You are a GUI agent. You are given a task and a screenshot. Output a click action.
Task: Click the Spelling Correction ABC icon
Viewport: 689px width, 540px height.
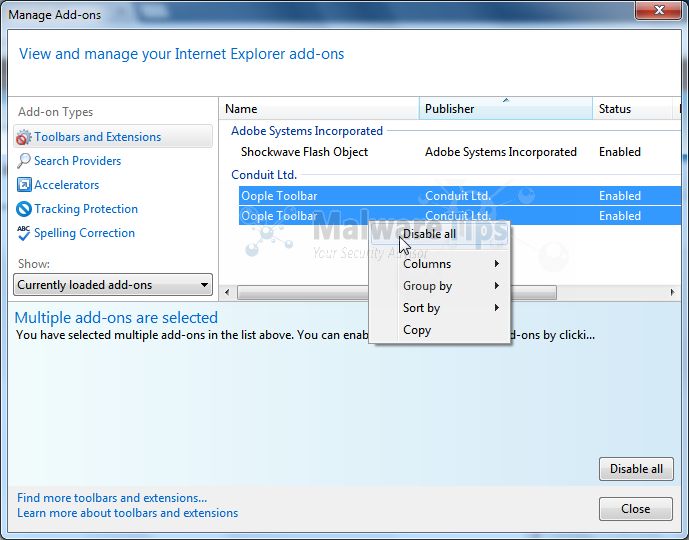pos(24,233)
